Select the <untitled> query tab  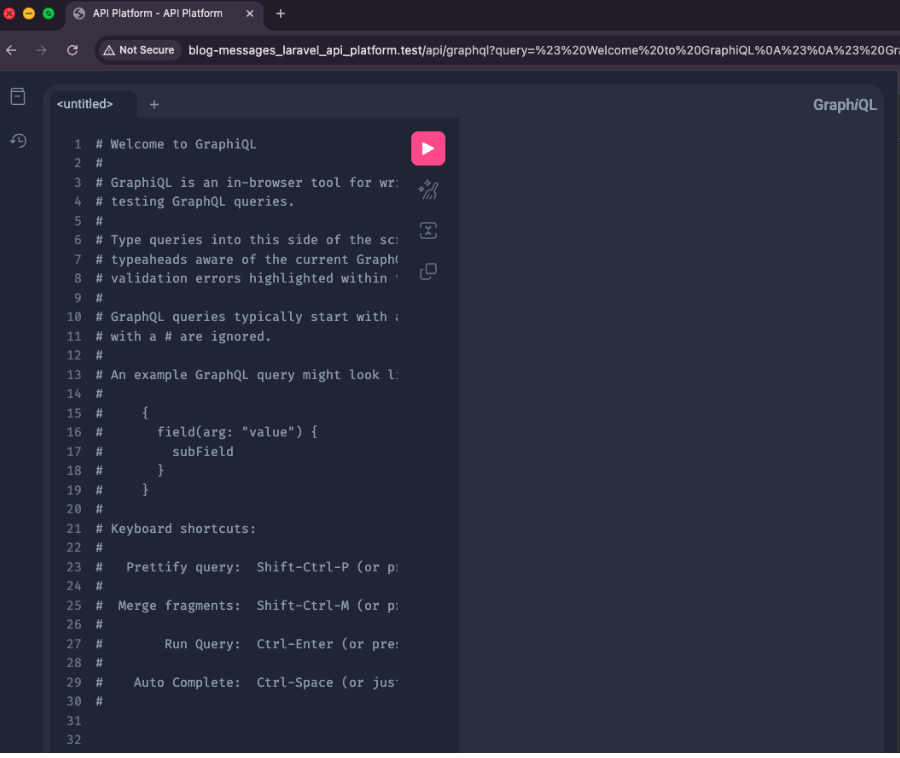(85, 104)
